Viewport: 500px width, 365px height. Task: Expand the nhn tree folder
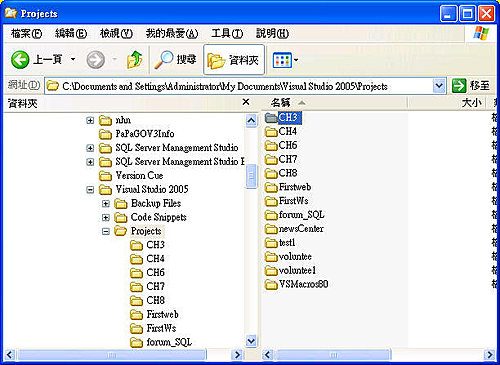[90, 120]
